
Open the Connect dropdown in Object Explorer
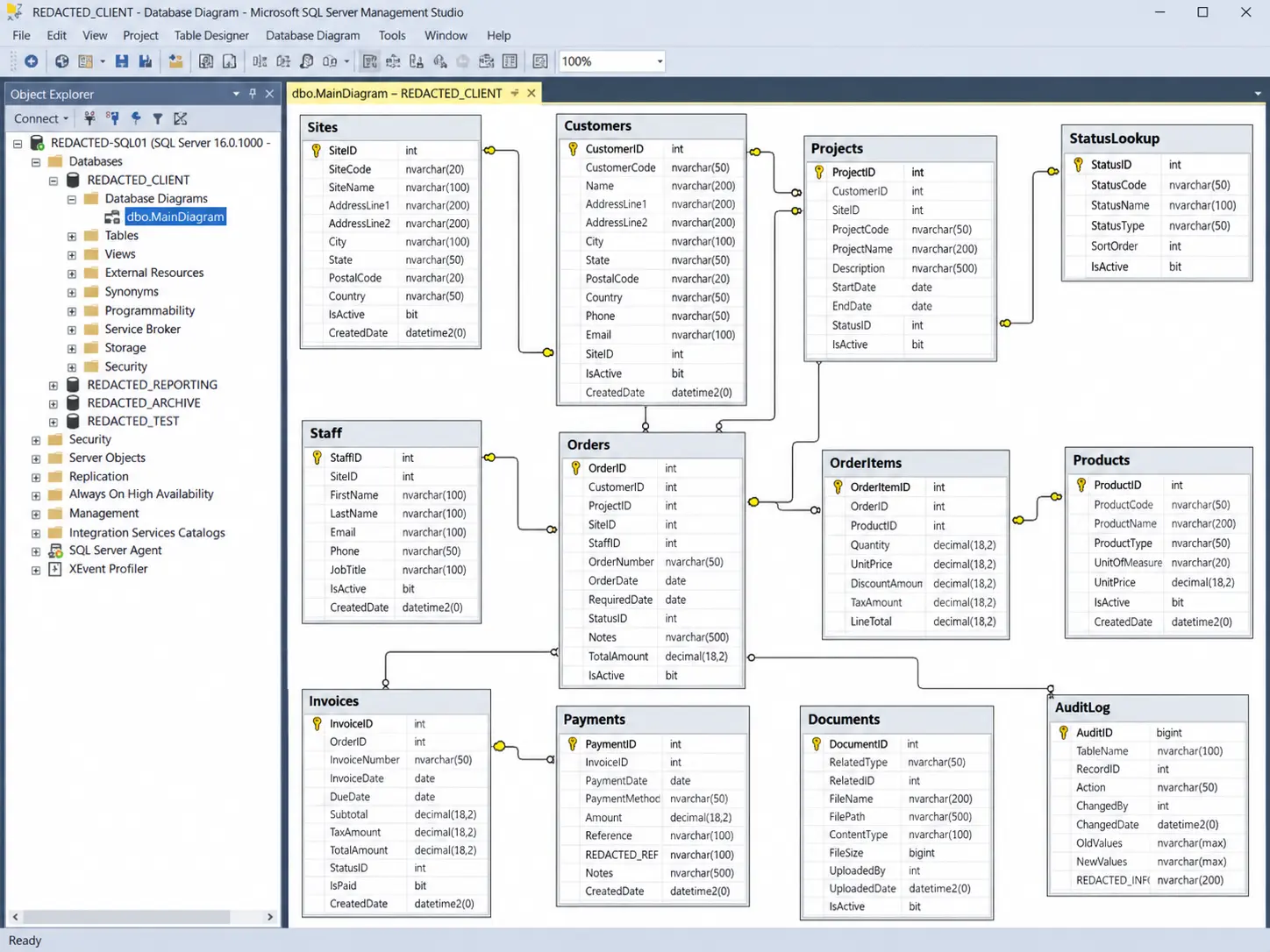[41, 118]
